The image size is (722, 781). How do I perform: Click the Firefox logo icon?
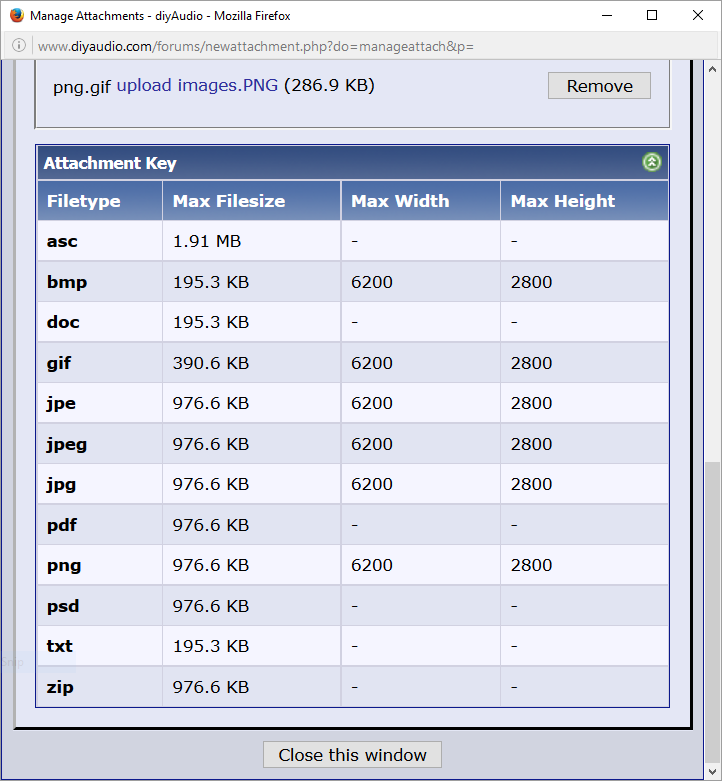[x=16, y=15]
